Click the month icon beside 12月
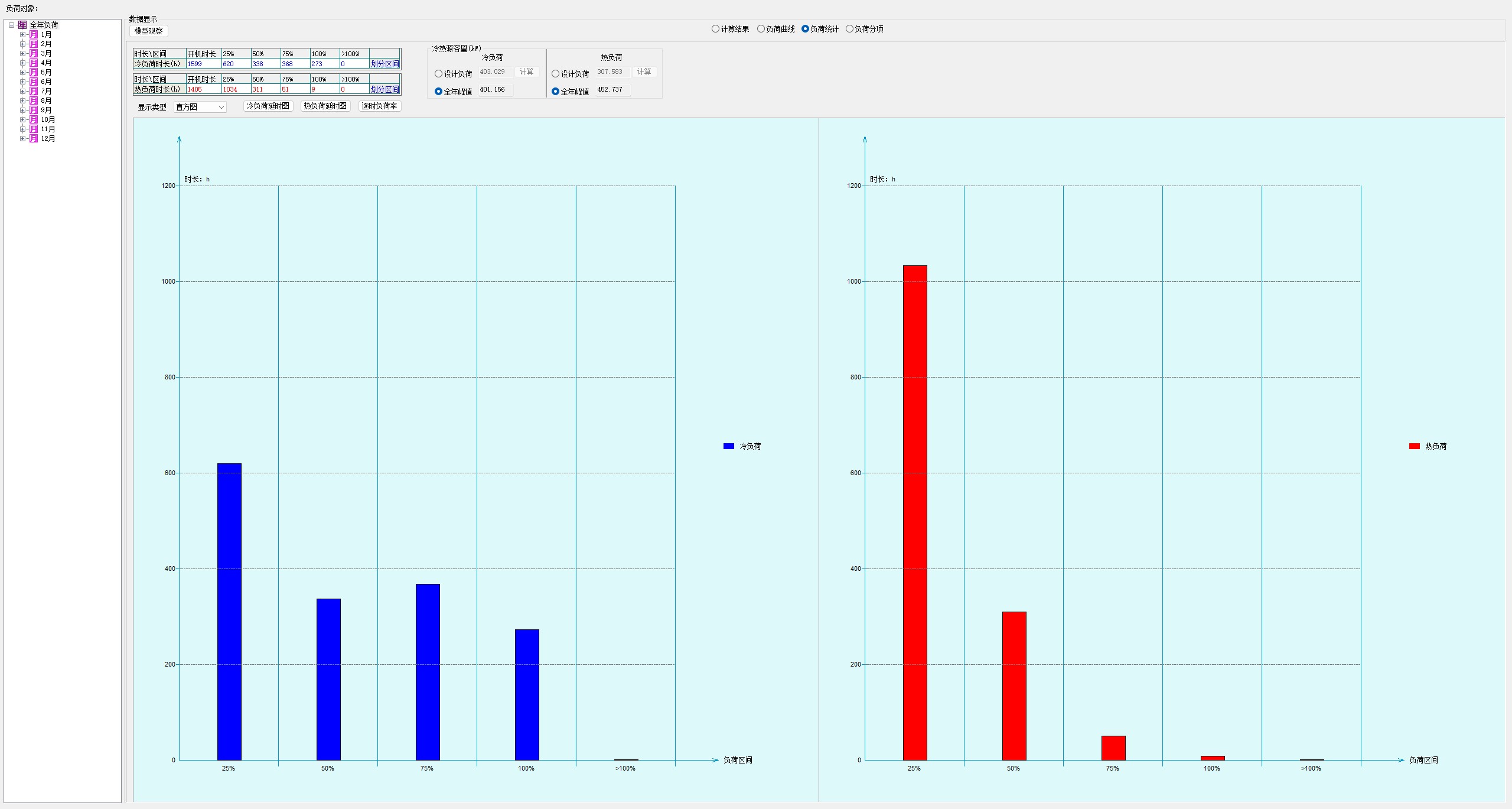The height and width of the screenshot is (809, 1512). [34, 139]
